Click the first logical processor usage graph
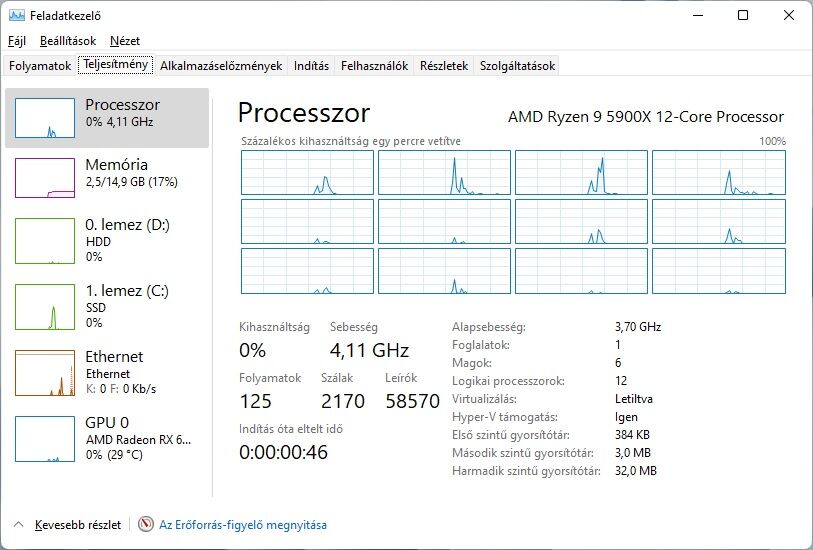813x550 pixels. pyautogui.click(x=307, y=173)
